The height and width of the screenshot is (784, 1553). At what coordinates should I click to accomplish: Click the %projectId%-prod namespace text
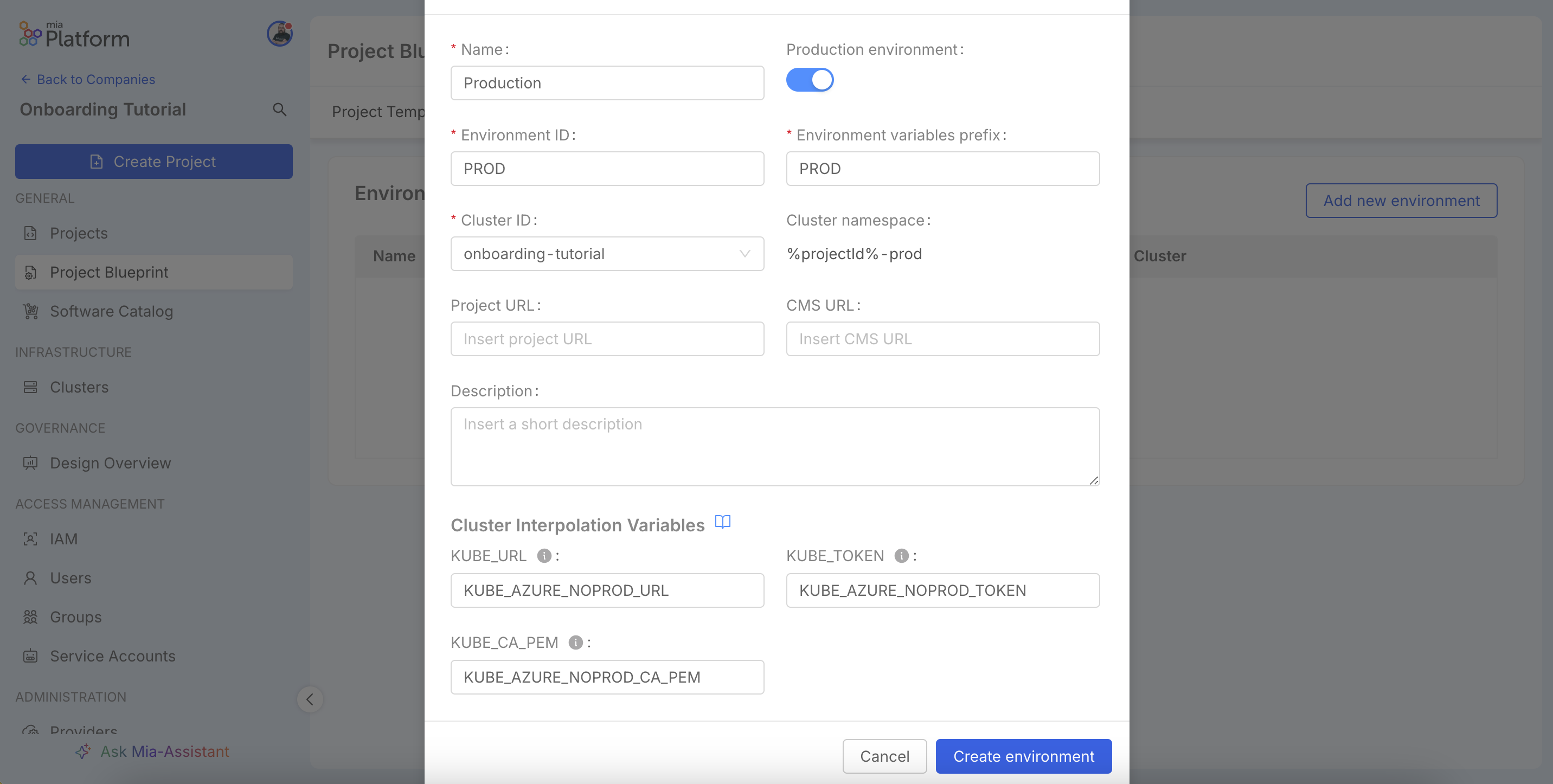click(853, 254)
